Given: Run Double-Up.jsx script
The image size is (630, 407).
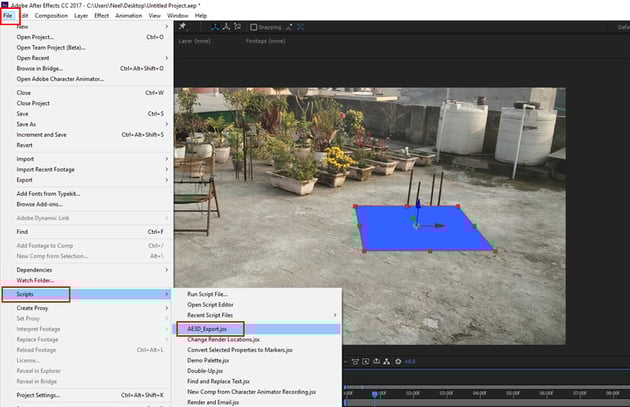Looking at the screenshot, I should pyautogui.click(x=257, y=371).
